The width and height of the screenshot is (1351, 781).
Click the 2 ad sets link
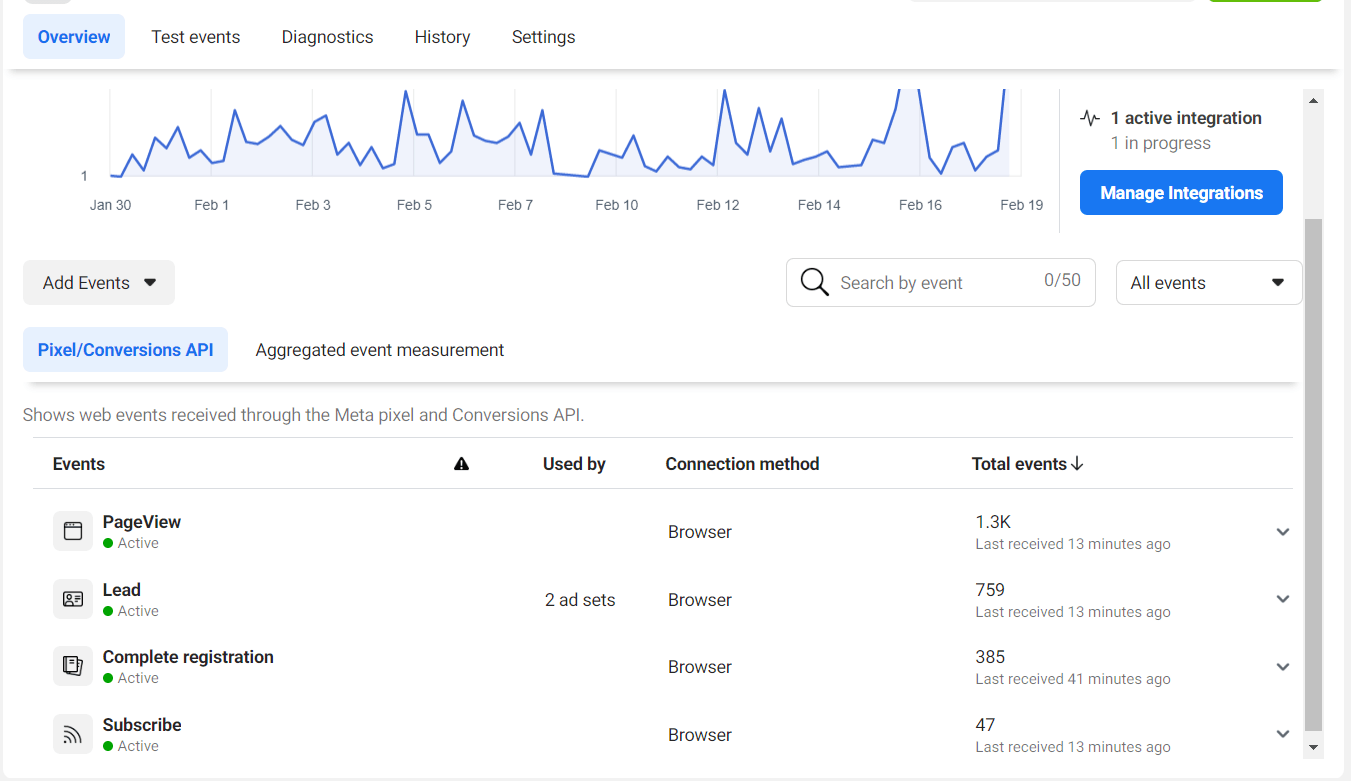pyautogui.click(x=580, y=600)
